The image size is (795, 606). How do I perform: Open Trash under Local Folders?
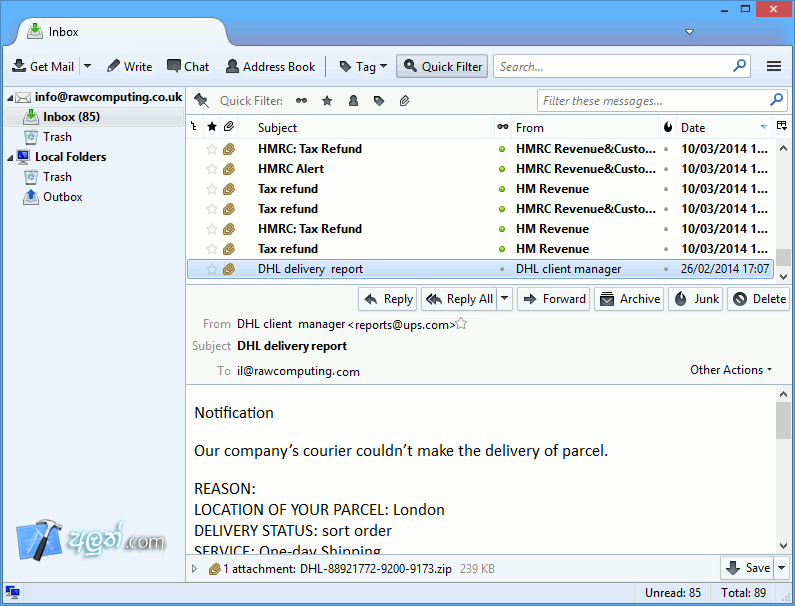48,177
